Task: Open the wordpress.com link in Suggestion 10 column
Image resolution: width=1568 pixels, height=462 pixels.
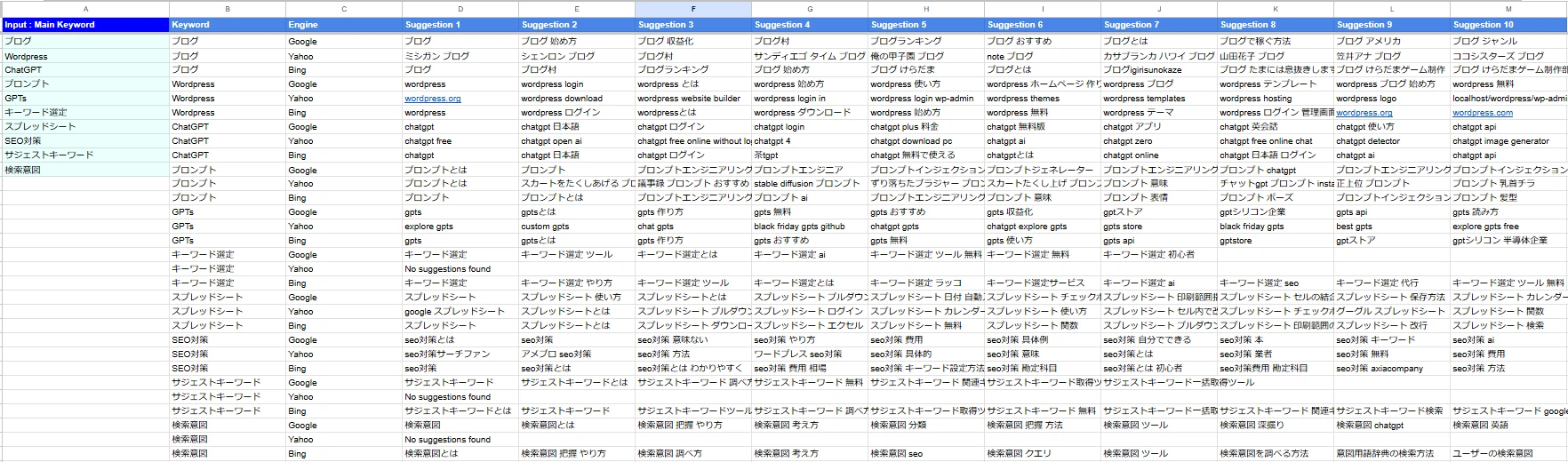Action: (1482, 113)
